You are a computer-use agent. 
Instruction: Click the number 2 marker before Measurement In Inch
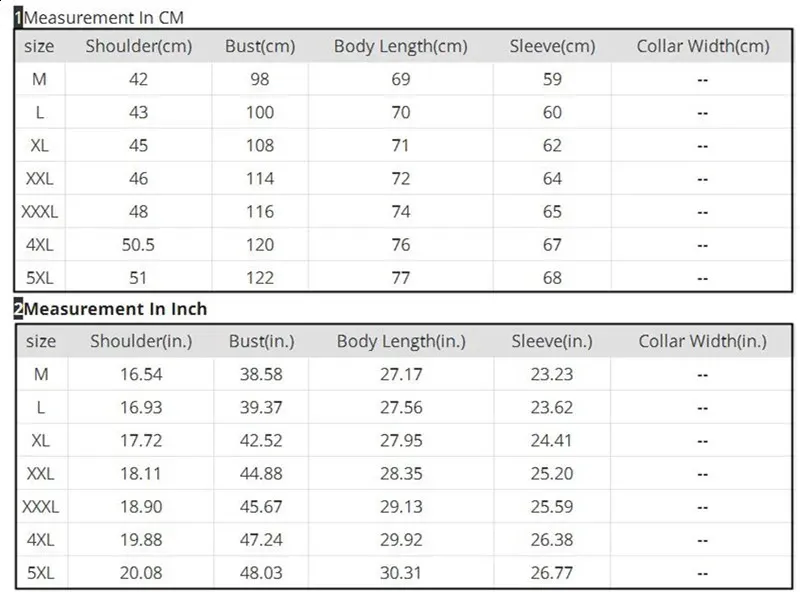18,310
